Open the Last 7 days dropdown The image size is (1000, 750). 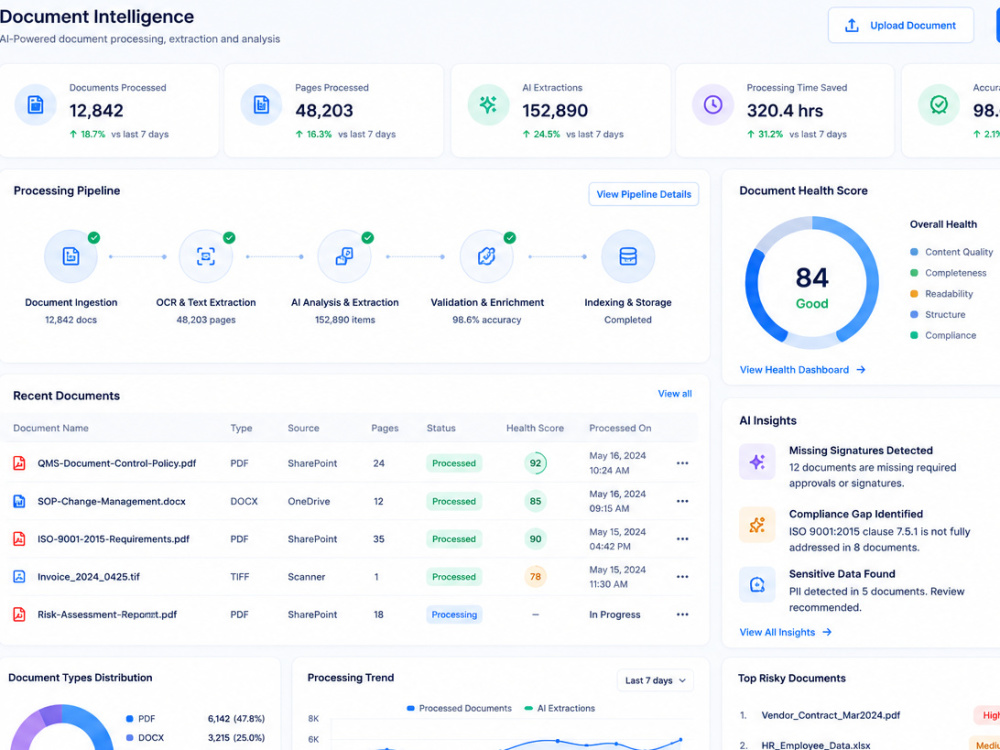point(655,680)
